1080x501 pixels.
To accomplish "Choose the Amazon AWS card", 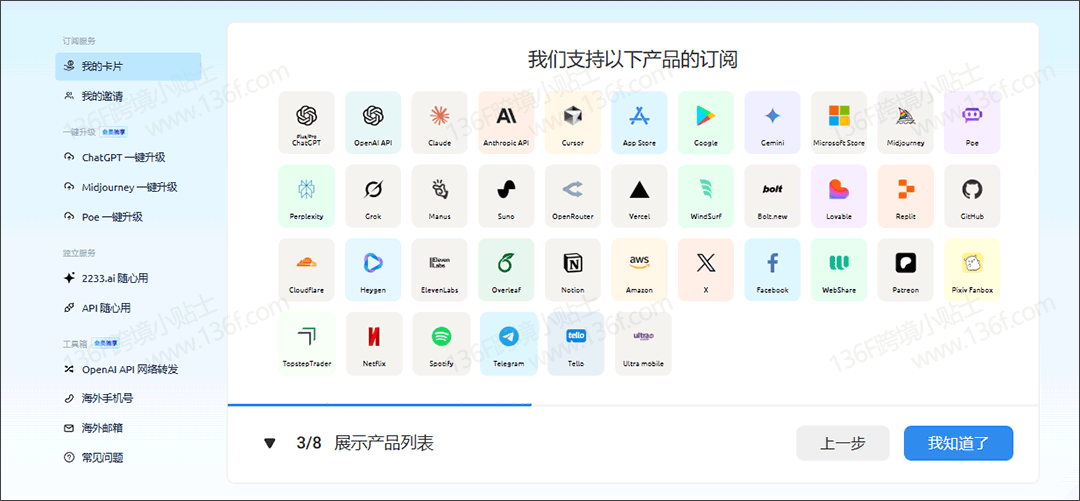I will pos(639,269).
